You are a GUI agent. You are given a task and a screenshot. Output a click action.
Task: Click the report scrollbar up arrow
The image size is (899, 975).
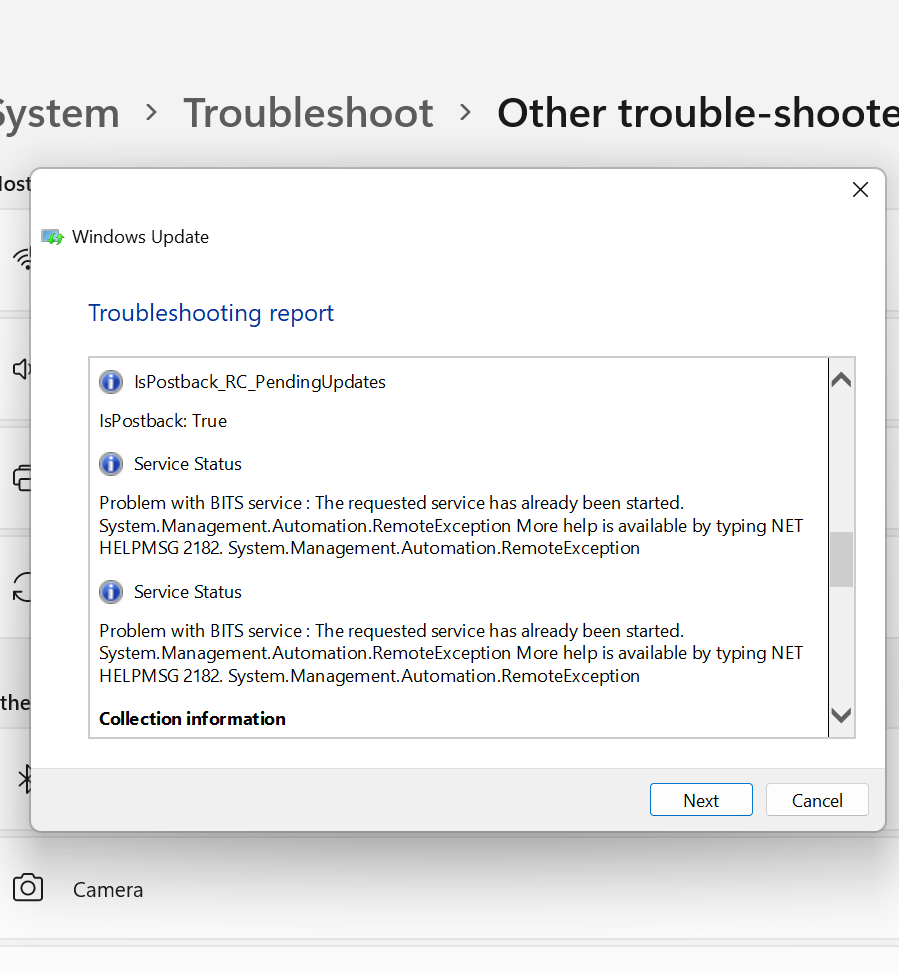tap(841, 379)
